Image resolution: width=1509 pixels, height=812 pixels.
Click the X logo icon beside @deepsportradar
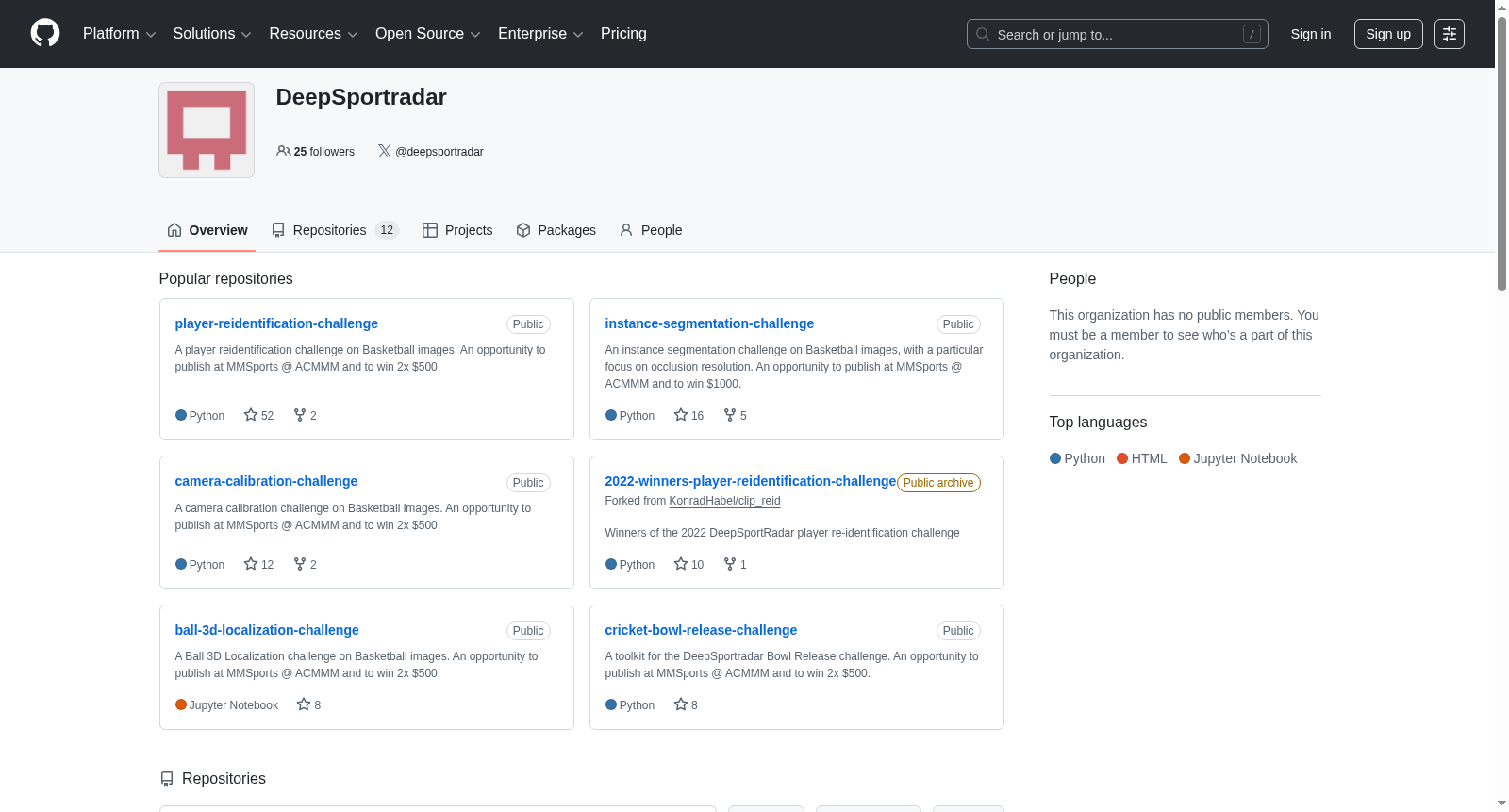point(385,151)
